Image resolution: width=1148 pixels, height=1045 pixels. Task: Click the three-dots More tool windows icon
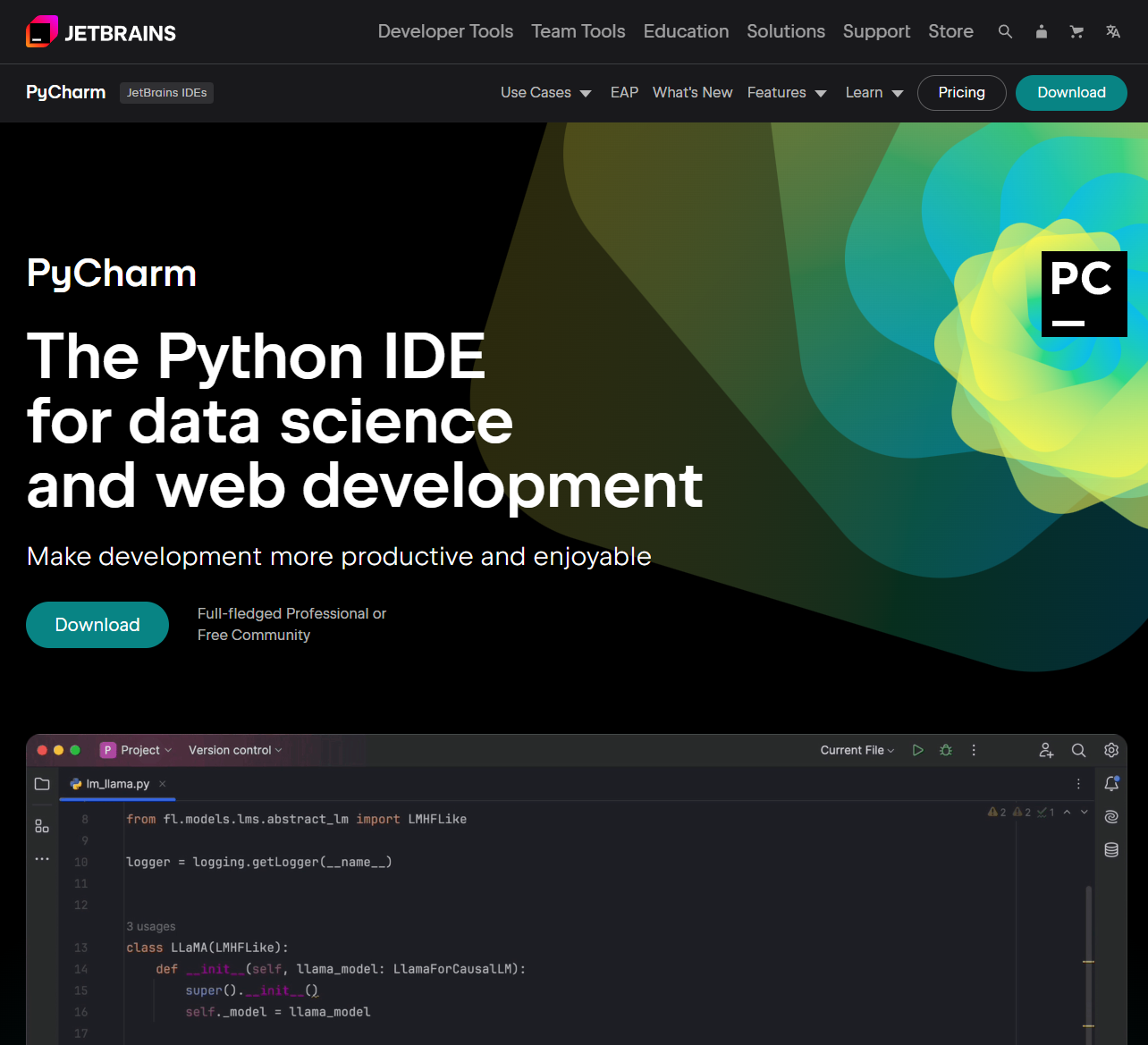pos(42,859)
